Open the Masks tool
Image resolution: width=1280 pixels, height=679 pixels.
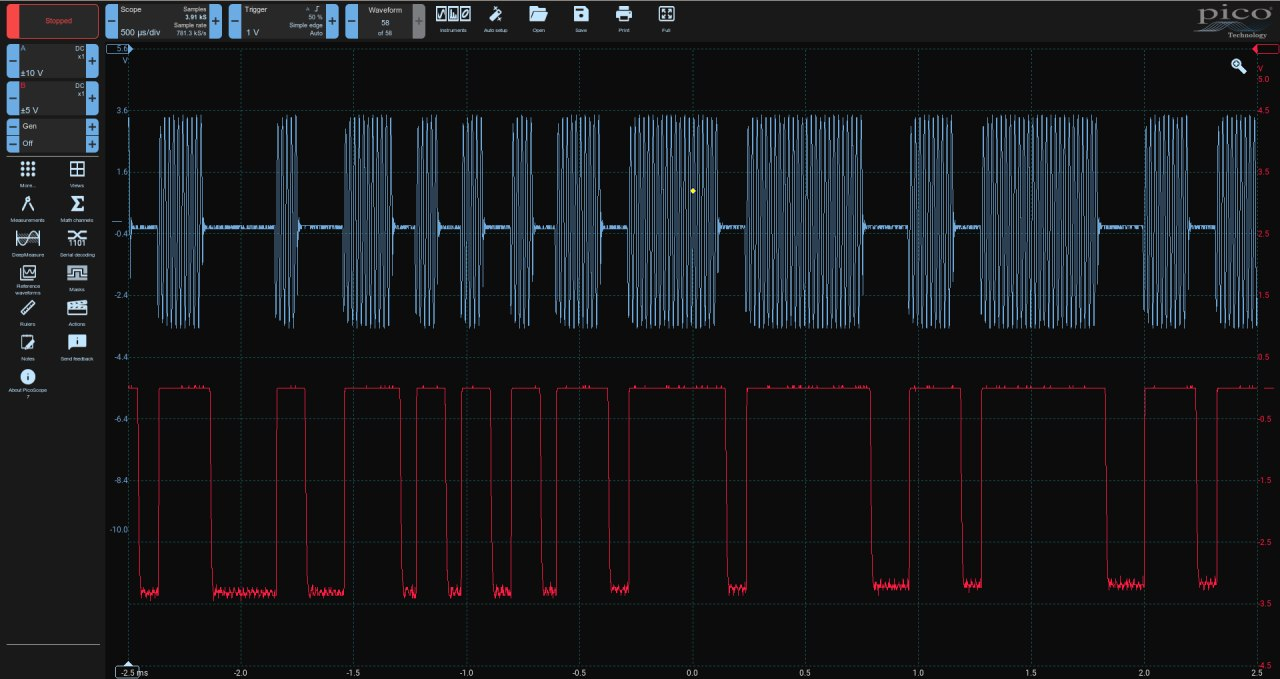click(77, 276)
